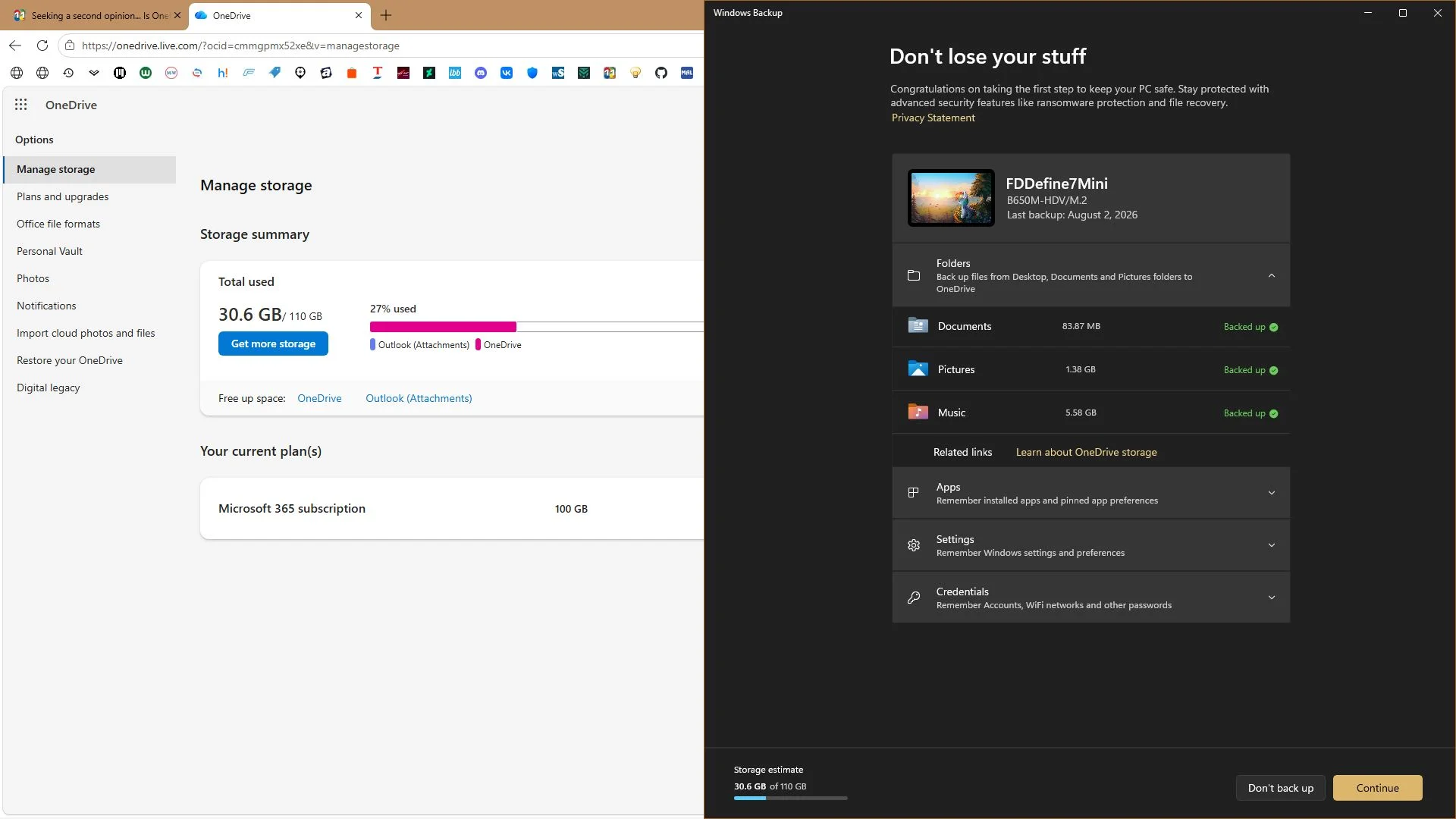The image size is (1456, 819).
Task: Open Restore your OneDrive option
Action: 89,360
